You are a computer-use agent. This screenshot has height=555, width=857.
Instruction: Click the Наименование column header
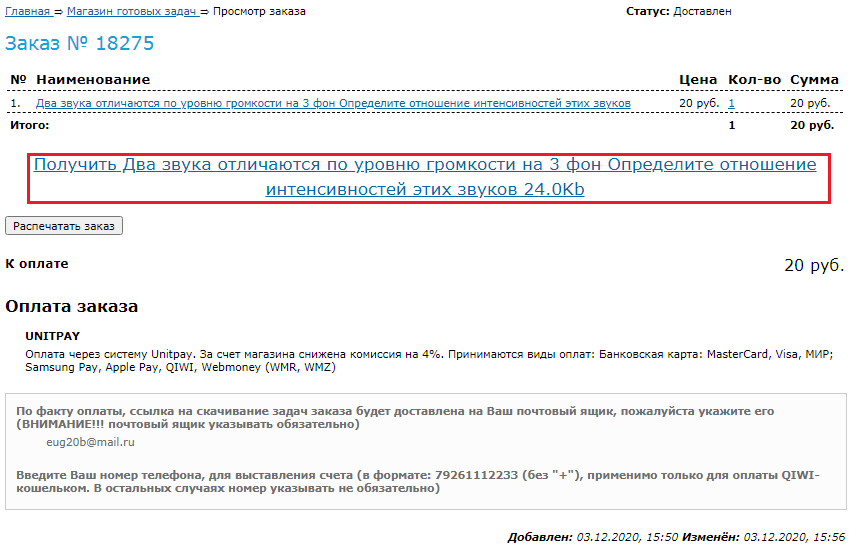(93, 79)
